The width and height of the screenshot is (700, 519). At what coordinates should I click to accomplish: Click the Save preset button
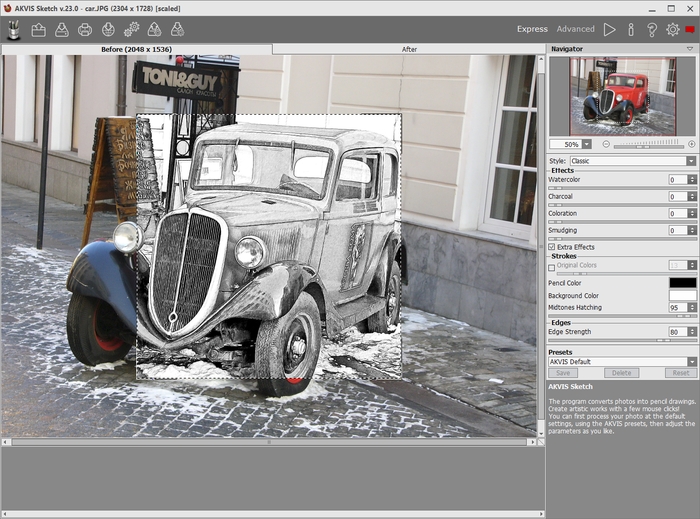[563, 373]
